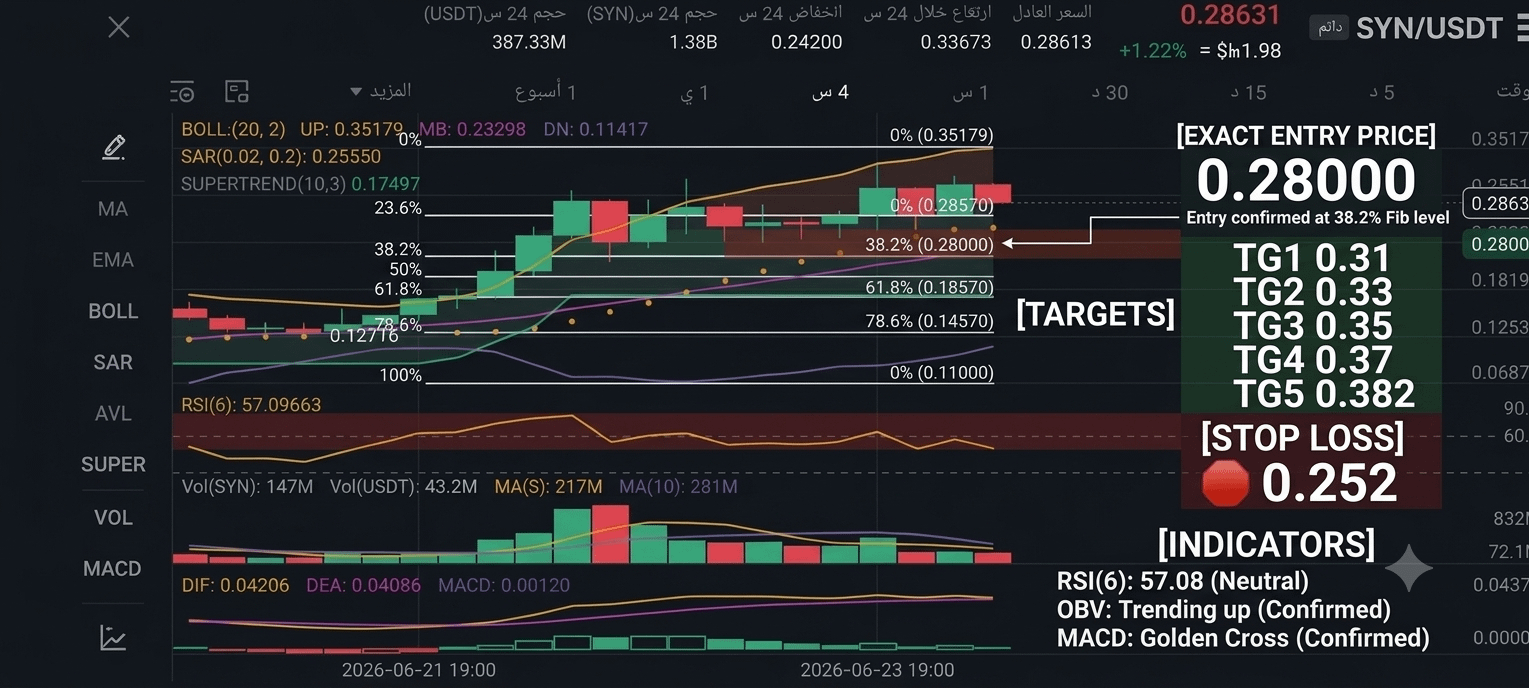This screenshot has width=1529, height=688.
Task: Toggle the SAR indicator
Action: click(x=113, y=362)
